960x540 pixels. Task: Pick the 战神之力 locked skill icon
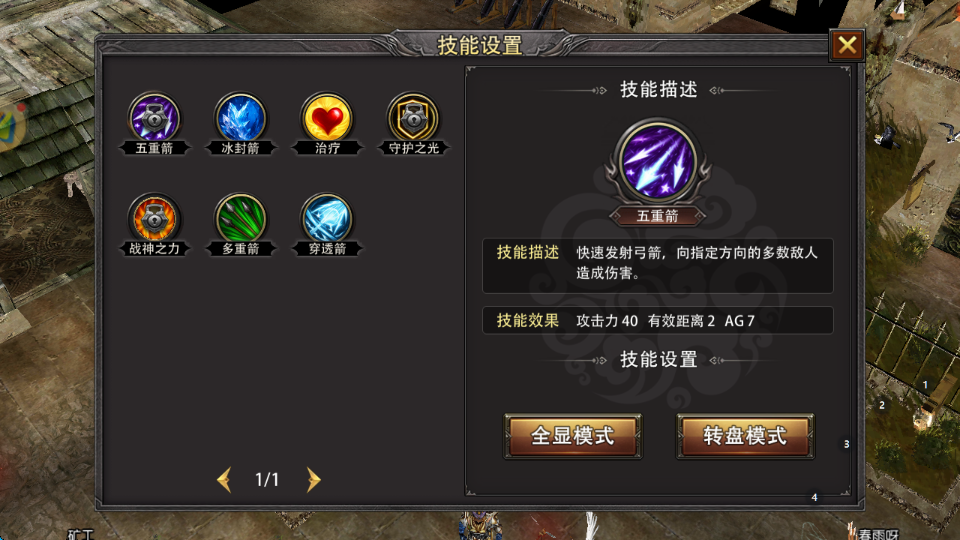(x=154, y=219)
